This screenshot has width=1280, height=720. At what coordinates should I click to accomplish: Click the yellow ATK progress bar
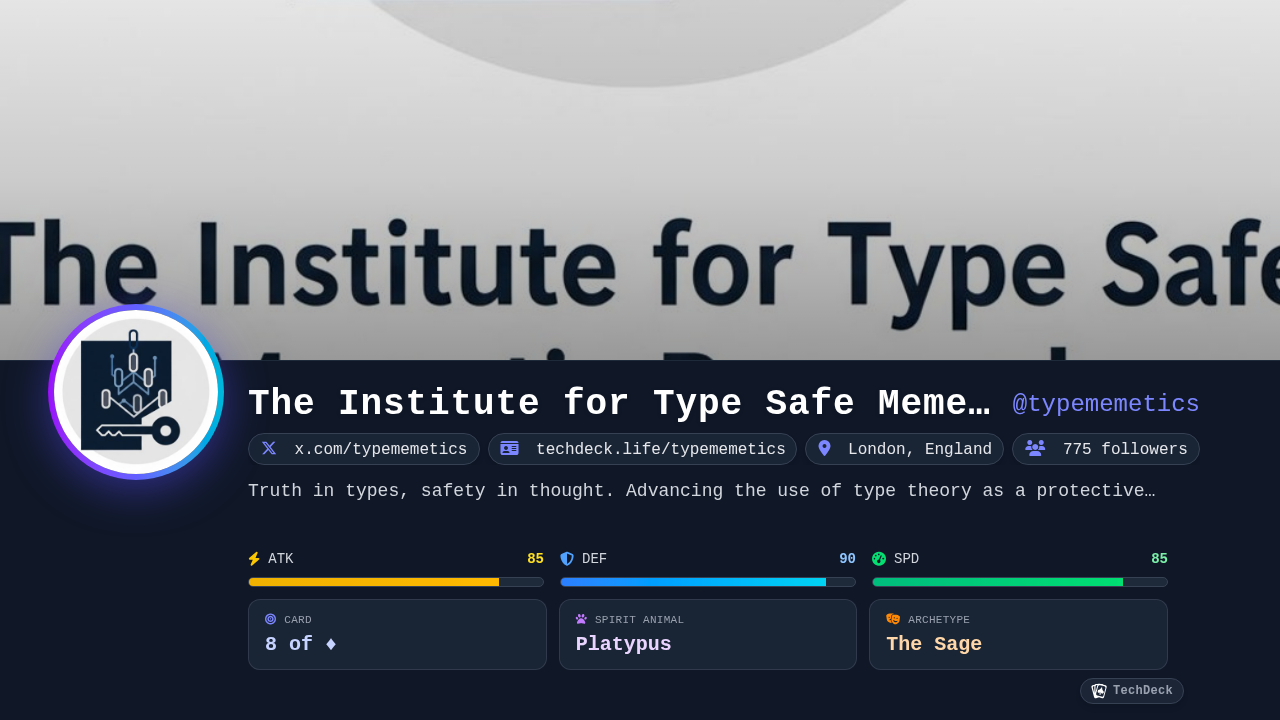click(396, 582)
